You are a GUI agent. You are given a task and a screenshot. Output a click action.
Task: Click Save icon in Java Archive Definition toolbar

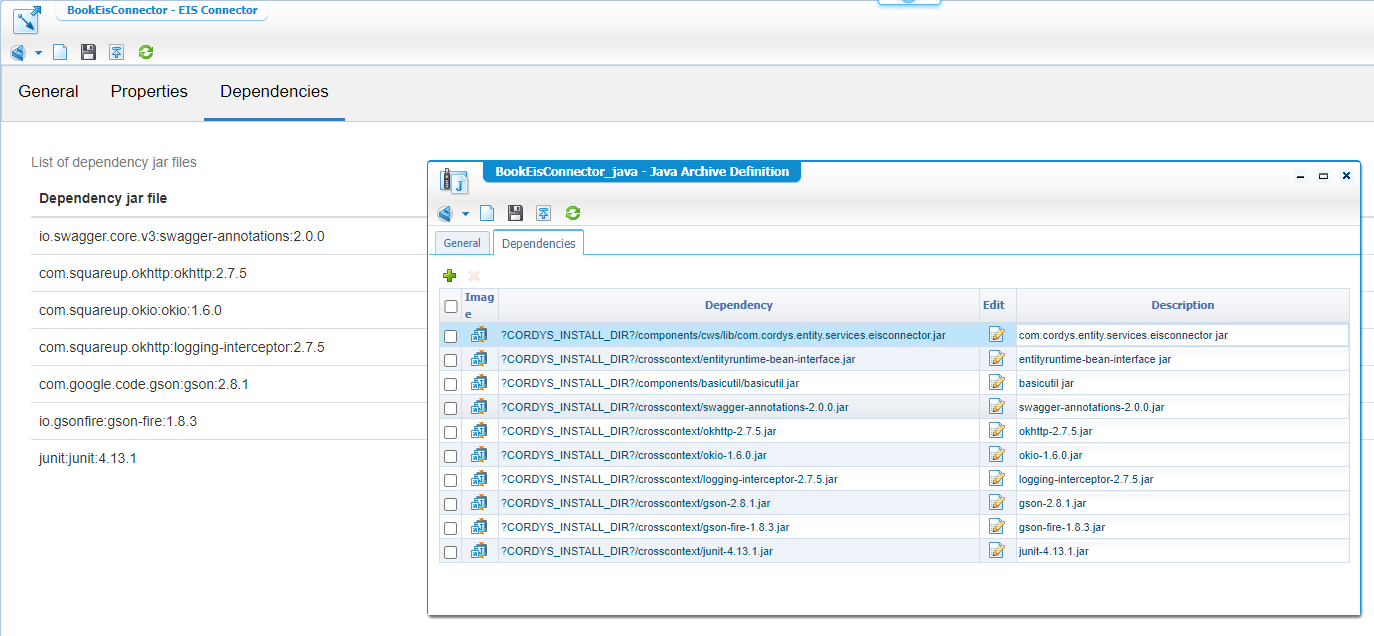click(515, 213)
